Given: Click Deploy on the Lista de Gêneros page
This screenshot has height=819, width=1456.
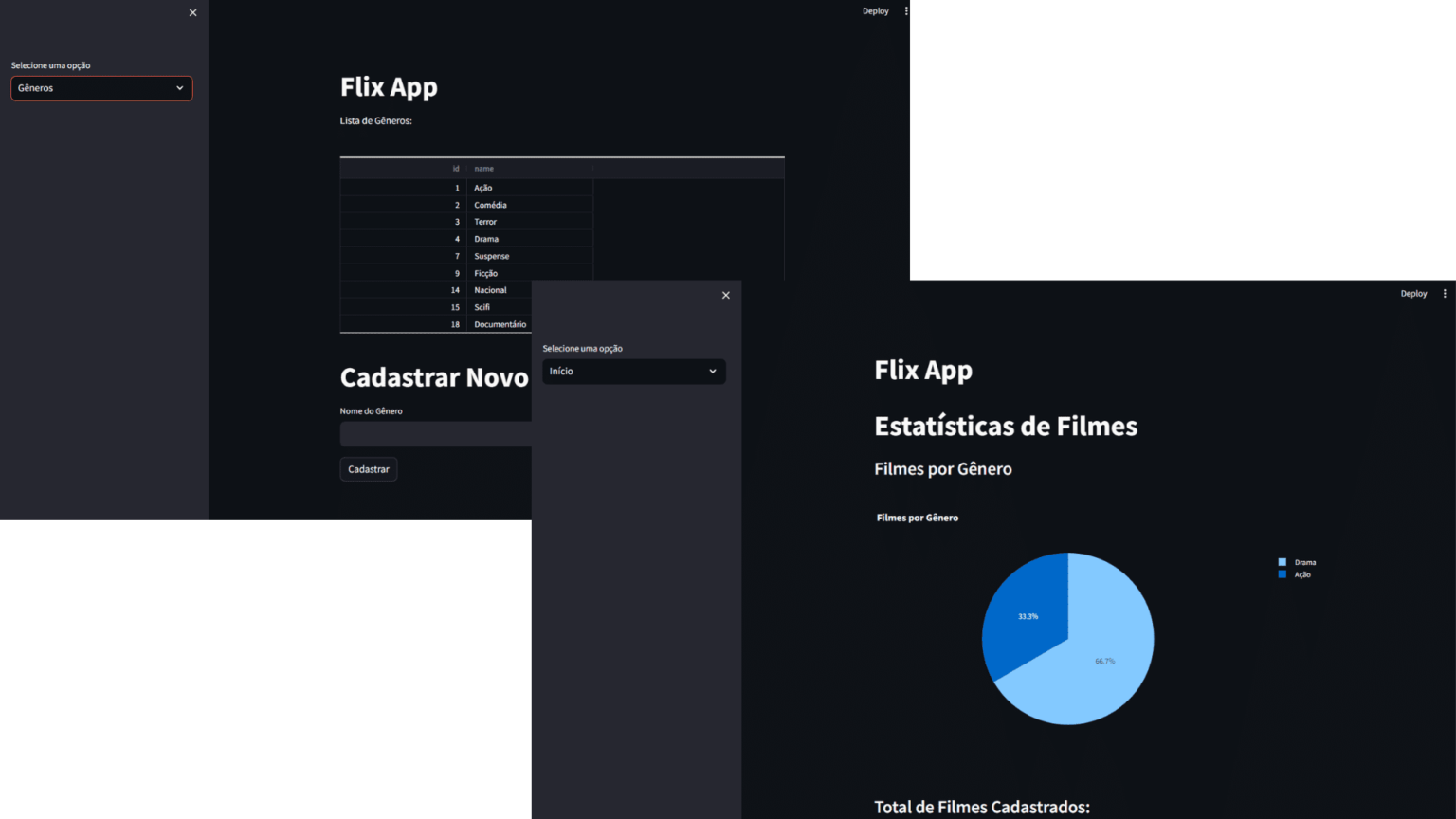Looking at the screenshot, I should [875, 11].
